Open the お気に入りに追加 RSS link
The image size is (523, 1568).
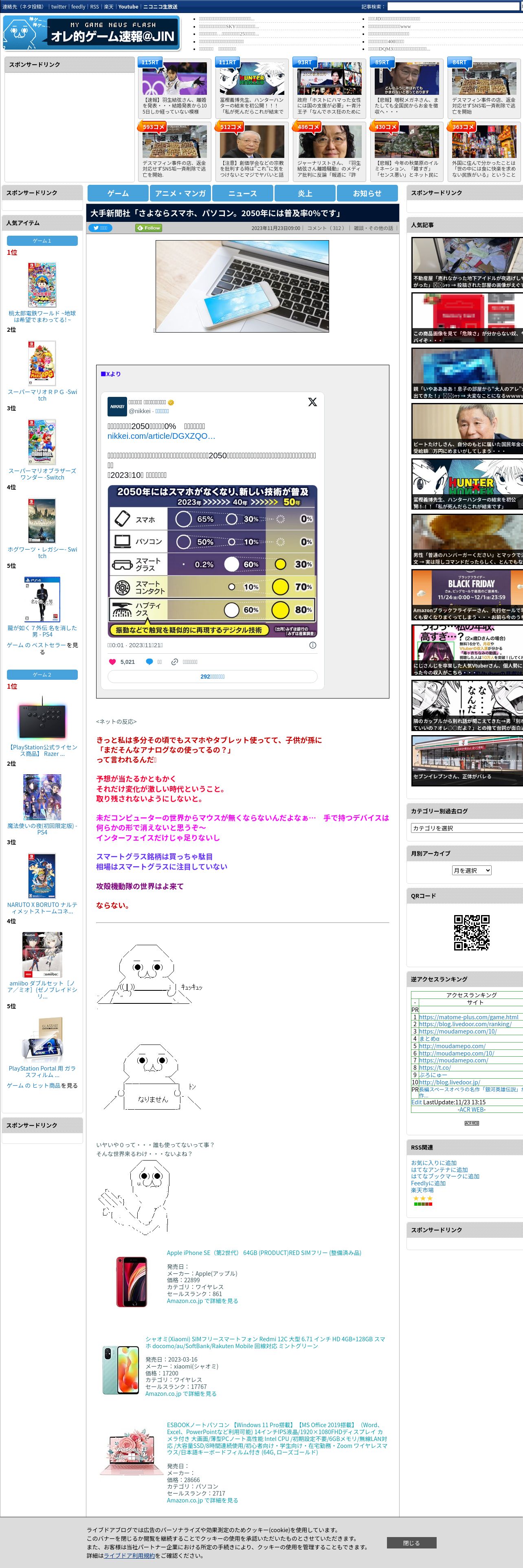pos(433,1163)
